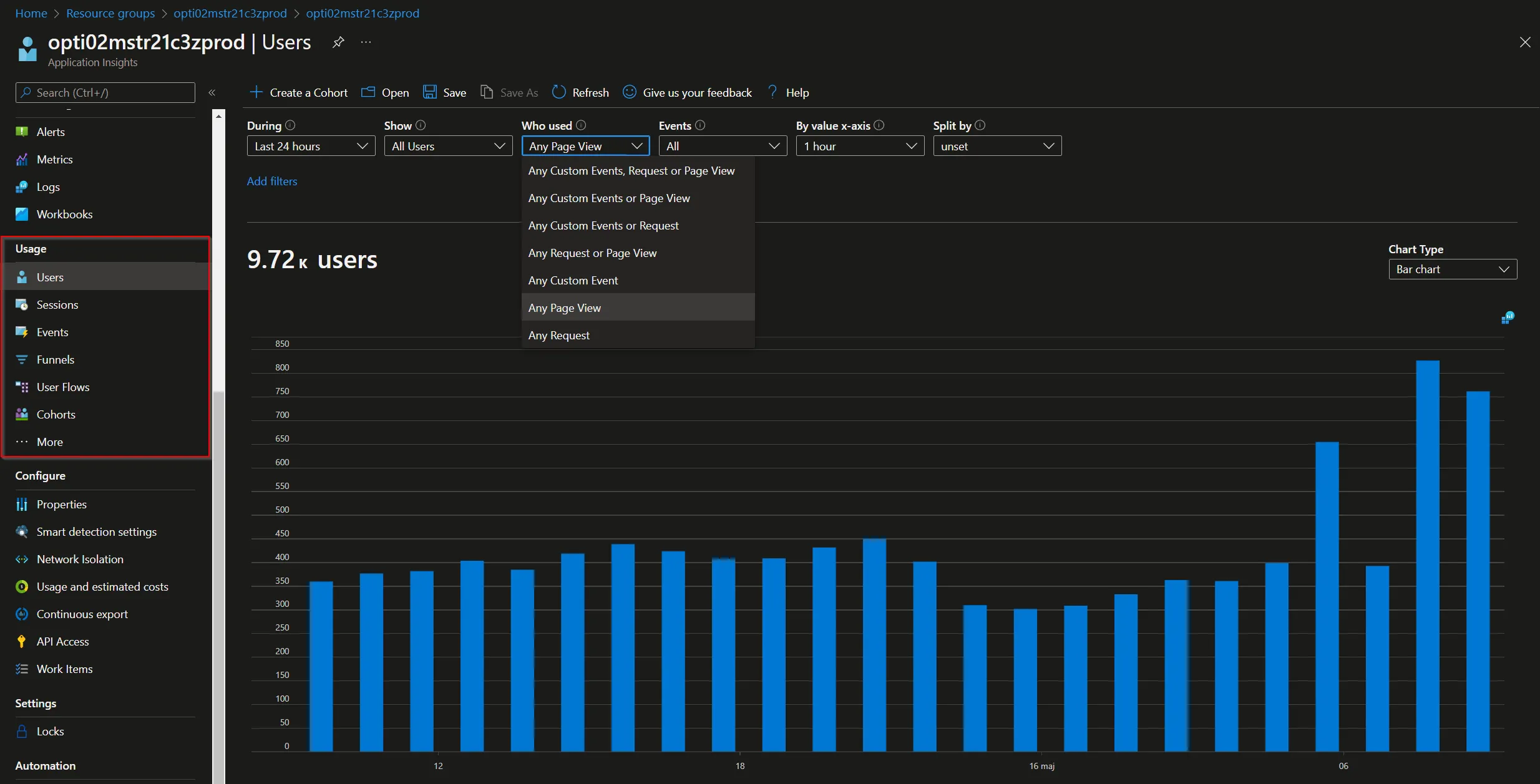Open the During Last 24 hours dropdown
This screenshot has width=1540, height=784.
coord(311,146)
